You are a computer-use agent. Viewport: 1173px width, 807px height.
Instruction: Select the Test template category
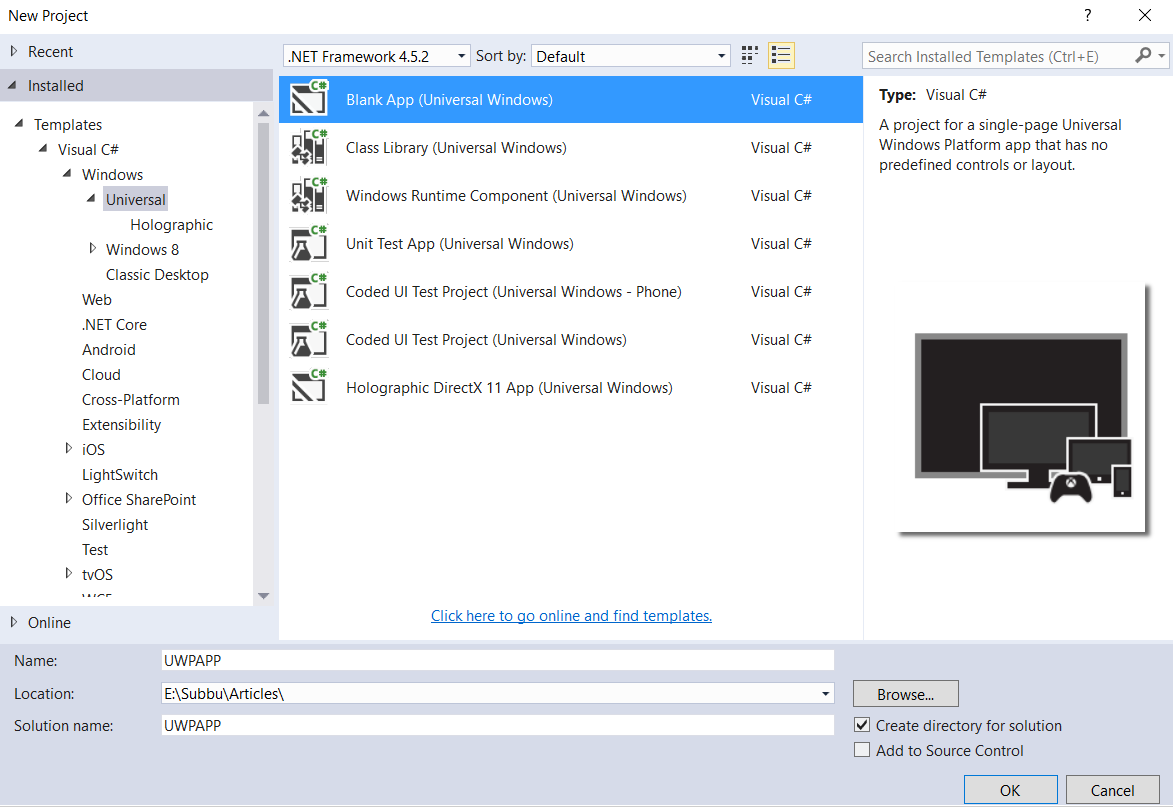point(95,550)
